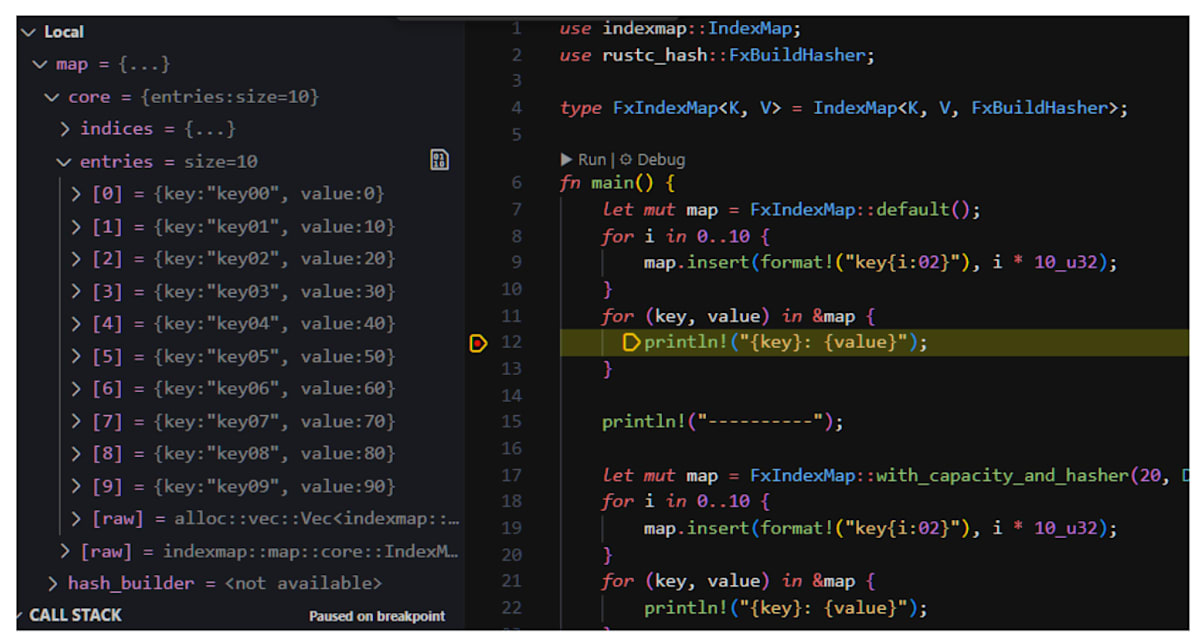The height and width of the screenshot is (643, 1200).
Task: Click line number 15 in the gutter
Action: tap(511, 422)
